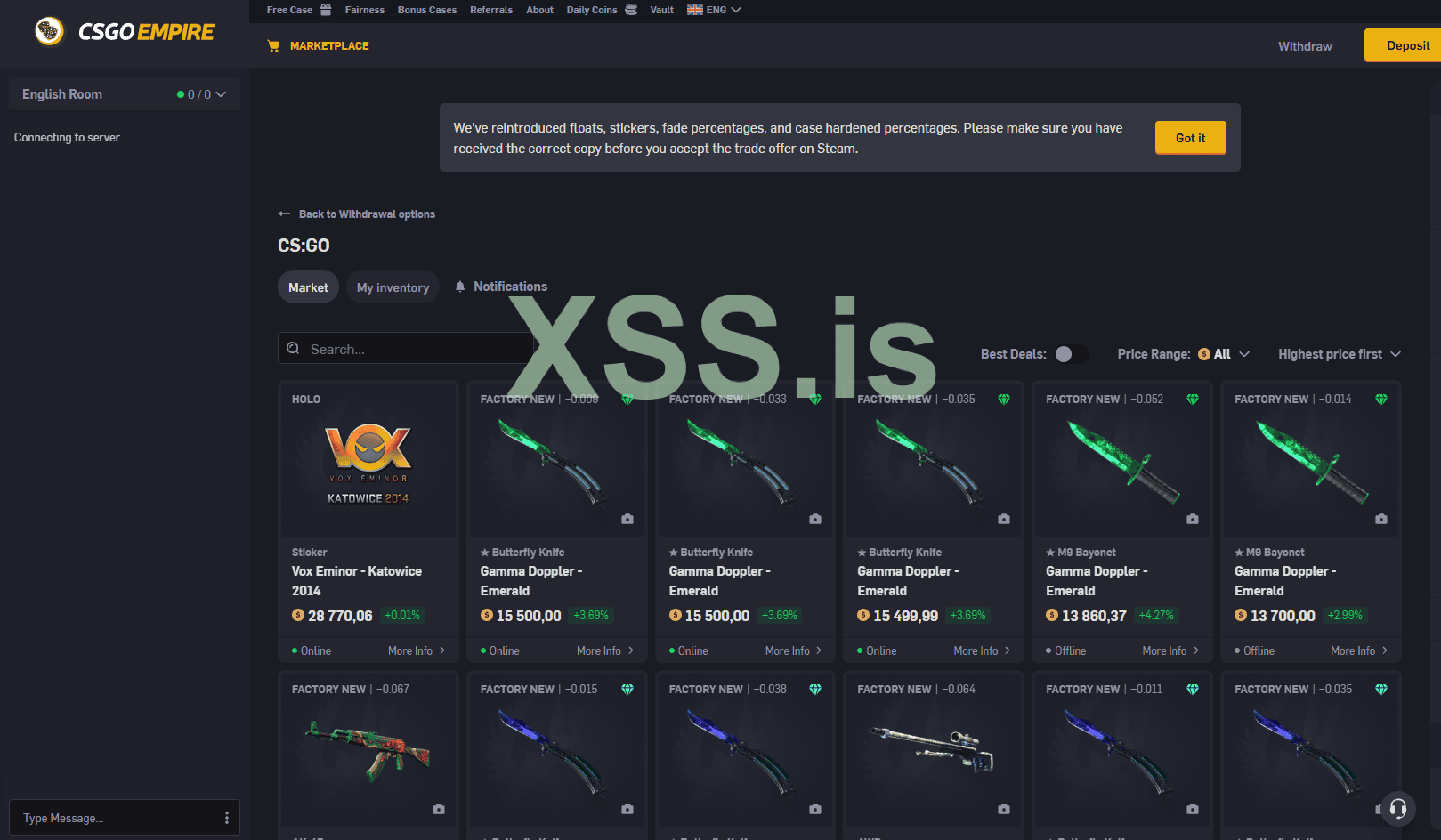
Task: Click the MARKETPLACE heading link
Action: 329,46
